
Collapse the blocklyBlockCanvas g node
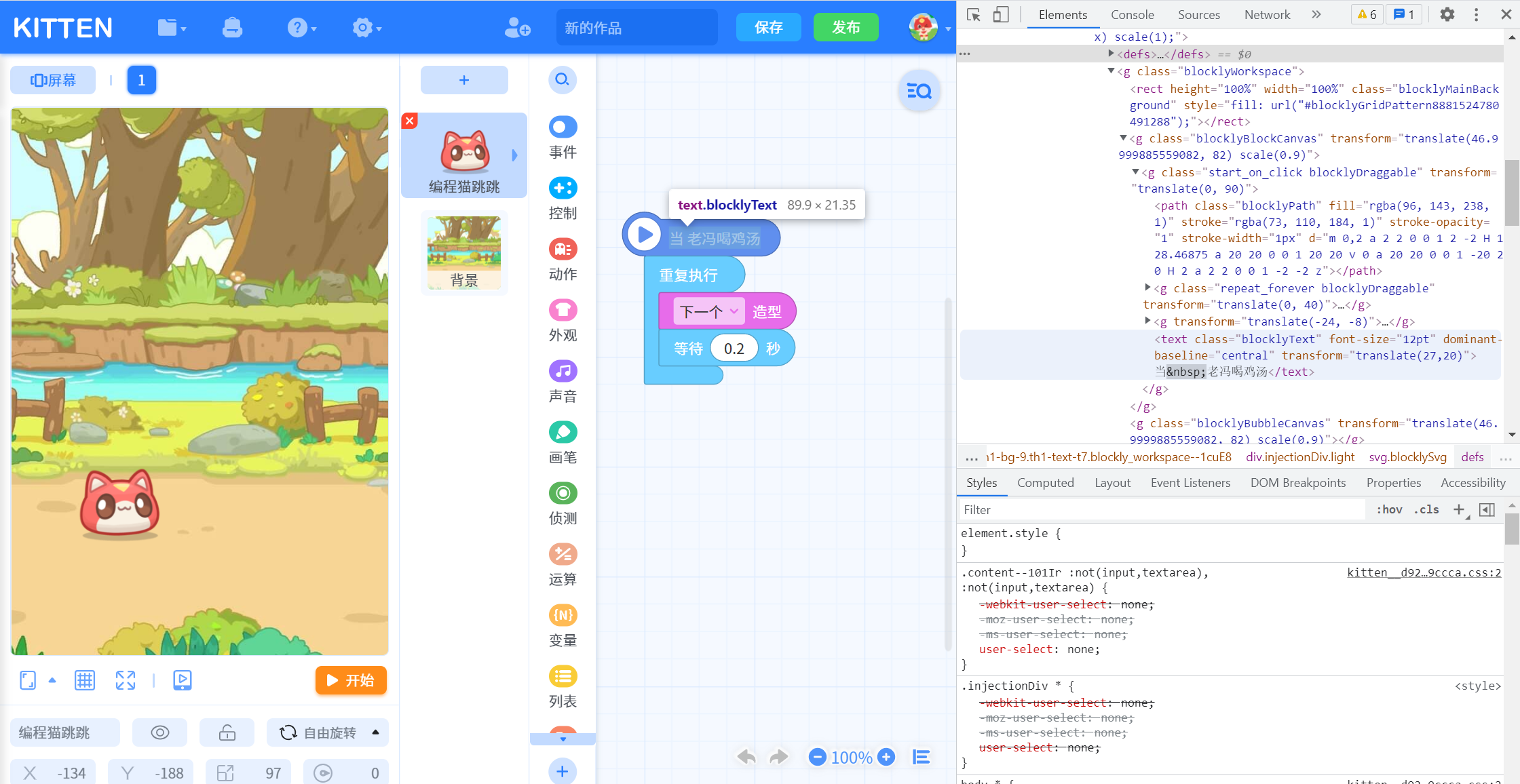click(x=1123, y=138)
